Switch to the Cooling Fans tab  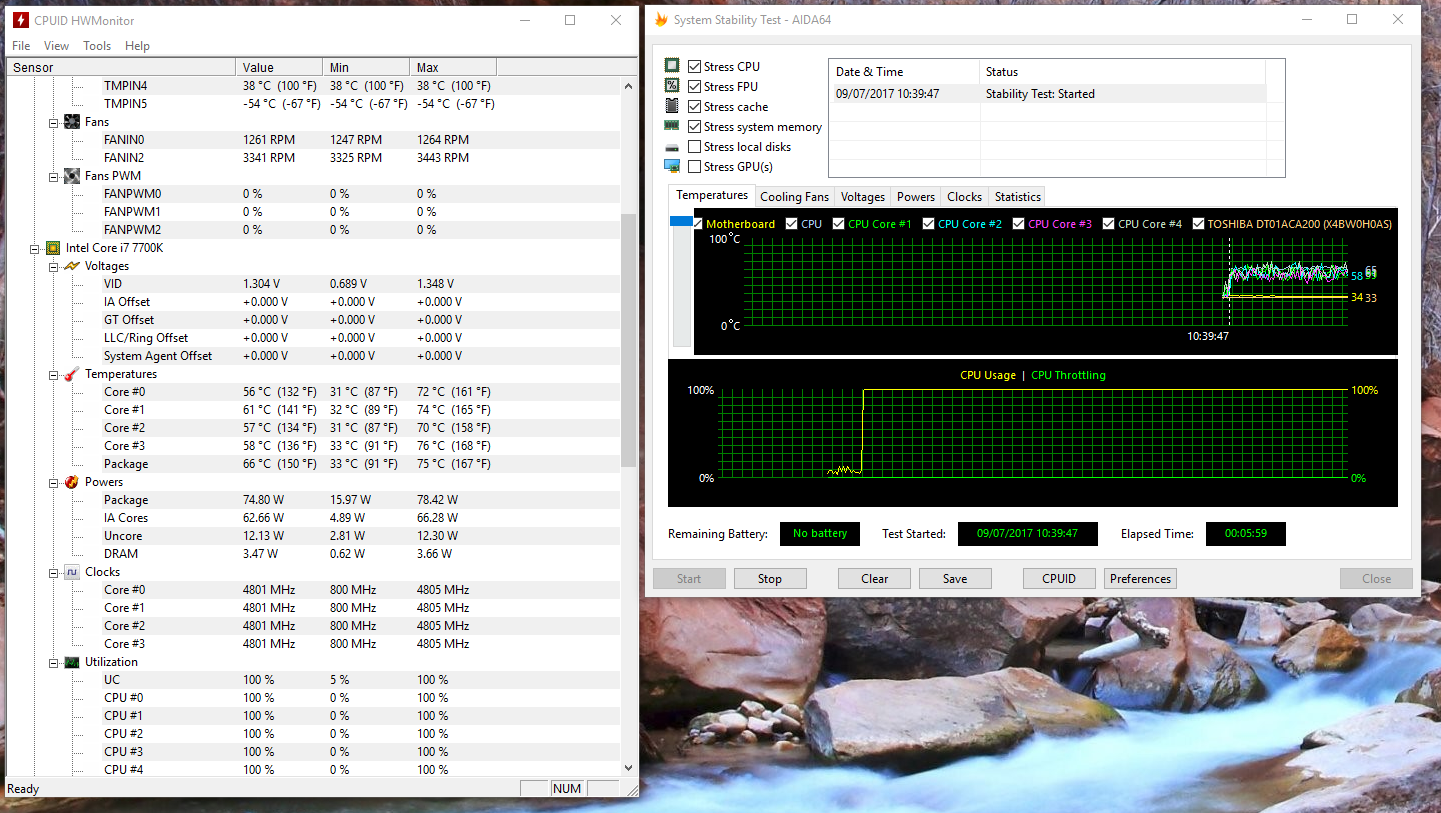pyautogui.click(x=795, y=197)
